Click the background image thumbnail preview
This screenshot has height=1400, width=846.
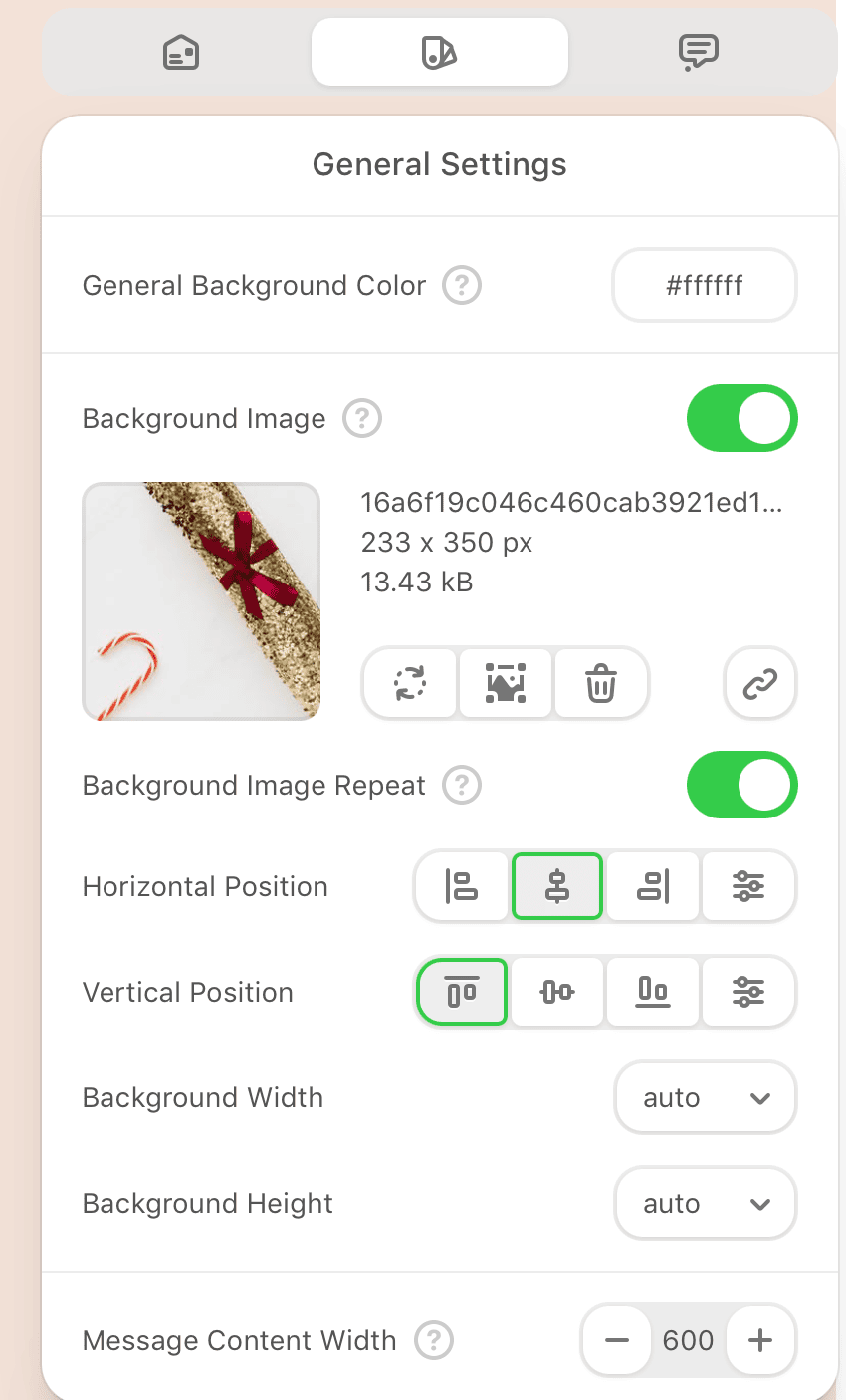(201, 601)
